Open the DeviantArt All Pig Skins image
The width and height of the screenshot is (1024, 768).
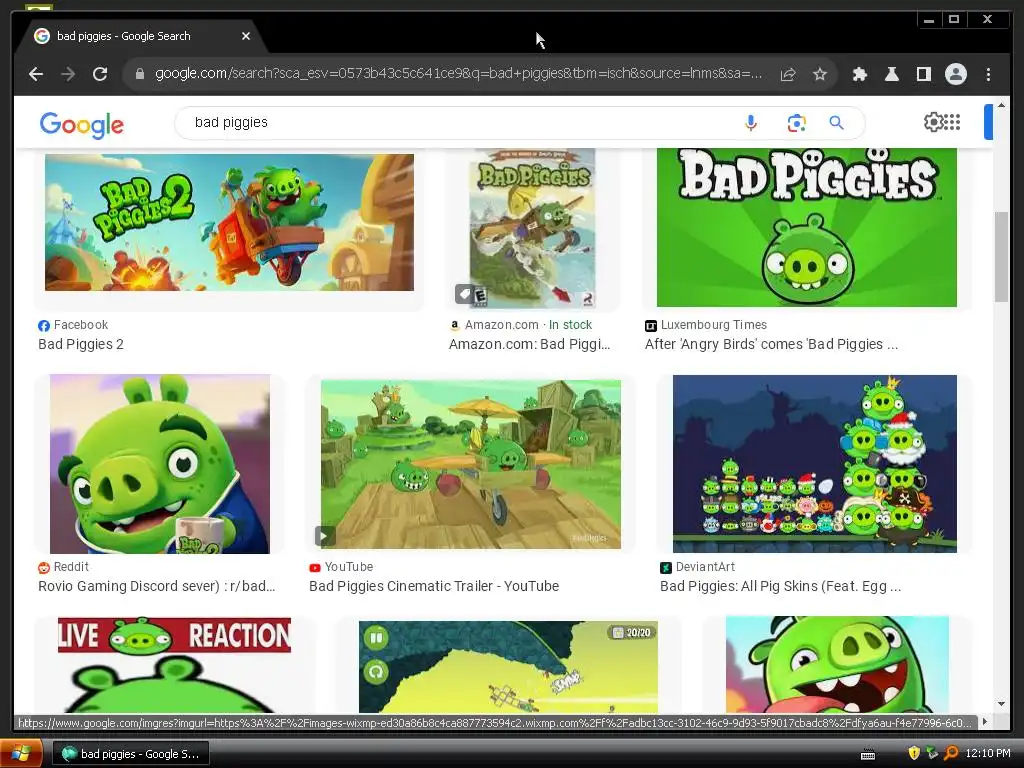point(815,464)
